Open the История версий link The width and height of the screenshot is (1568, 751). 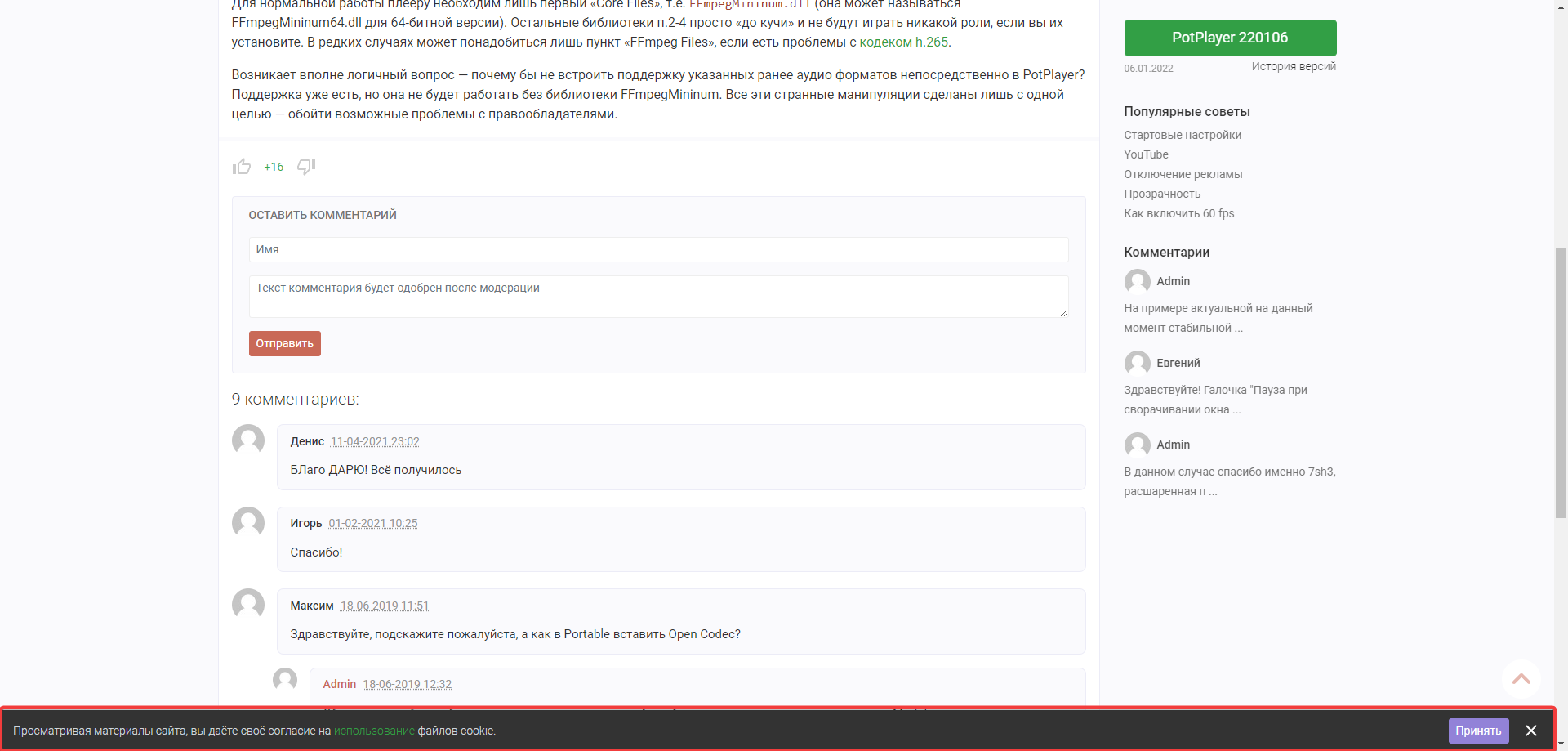point(1294,67)
